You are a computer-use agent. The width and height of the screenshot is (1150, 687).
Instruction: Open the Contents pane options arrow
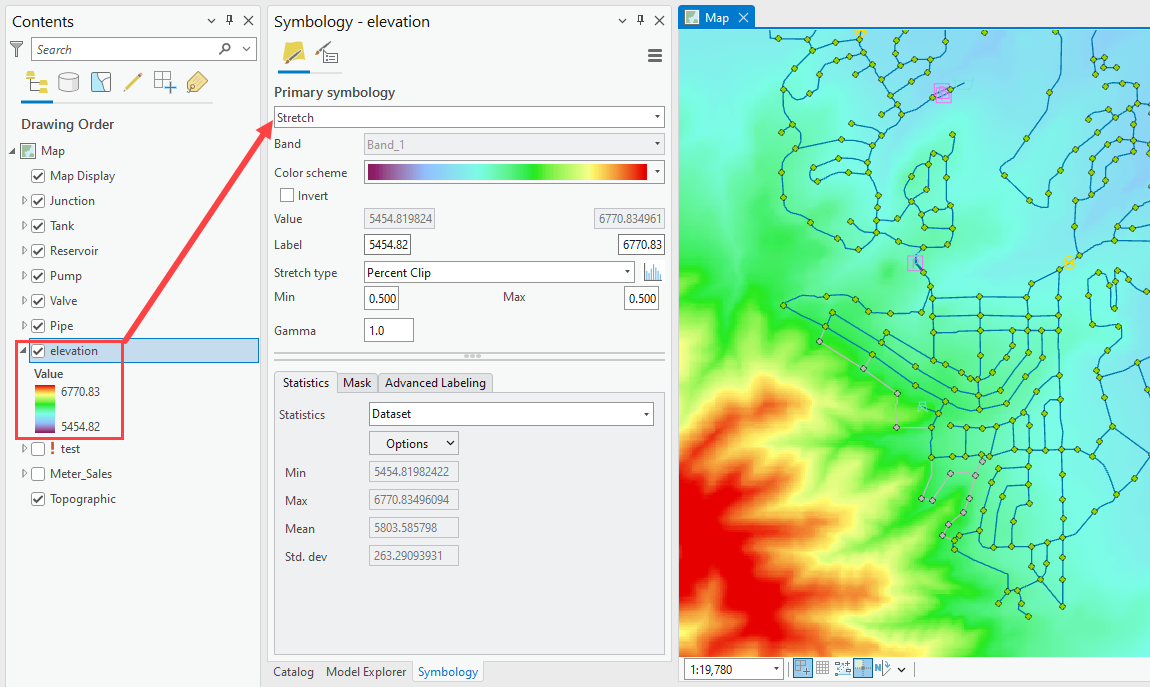[x=211, y=21]
